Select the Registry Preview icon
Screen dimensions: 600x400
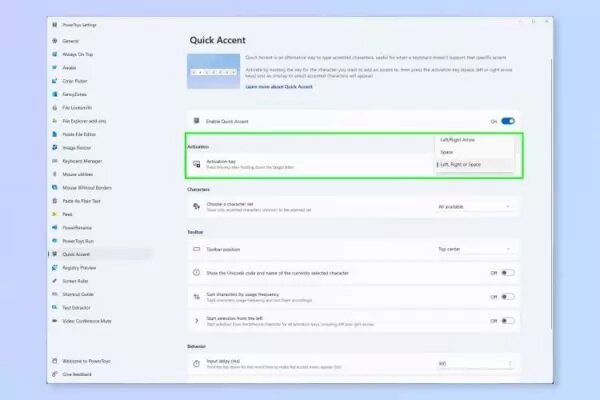pos(55,268)
